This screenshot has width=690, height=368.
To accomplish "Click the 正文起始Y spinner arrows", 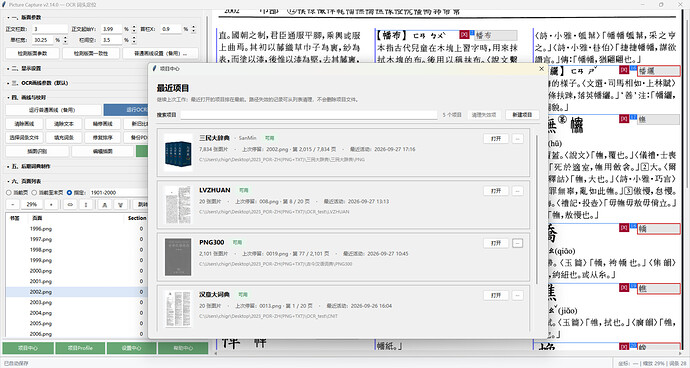I will point(134,29).
